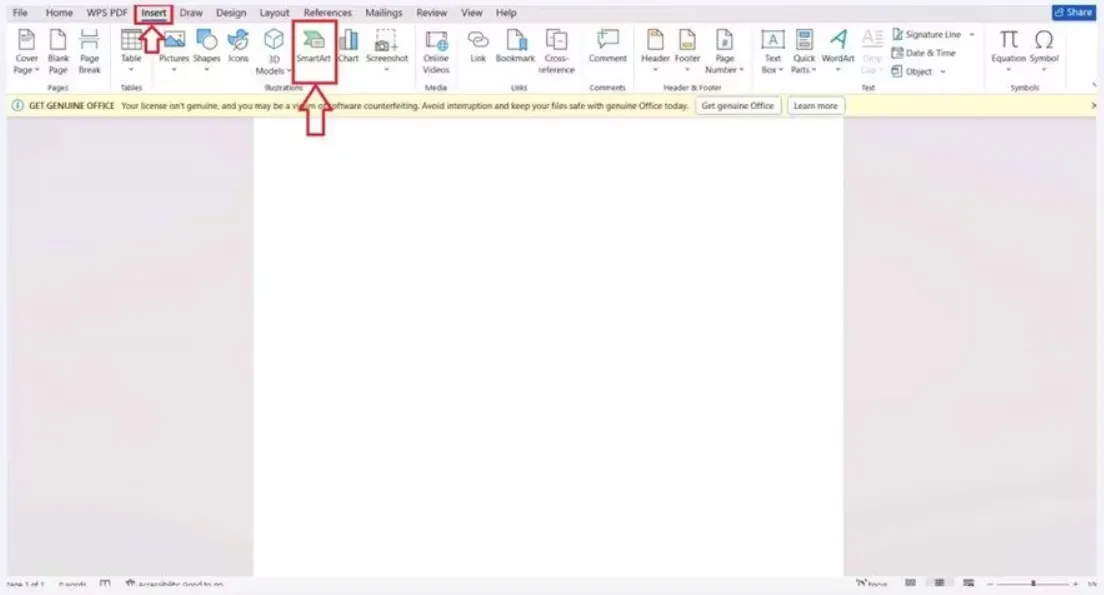
Task: Click the Share button
Action: pyautogui.click(x=1074, y=13)
